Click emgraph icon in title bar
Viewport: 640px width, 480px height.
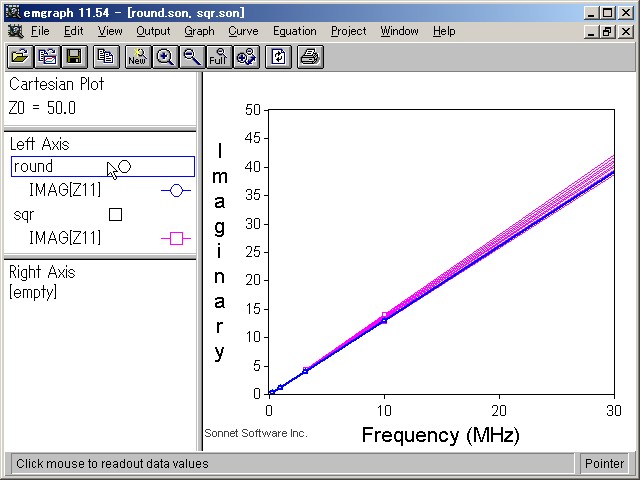pyautogui.click(x=13, y=12)
